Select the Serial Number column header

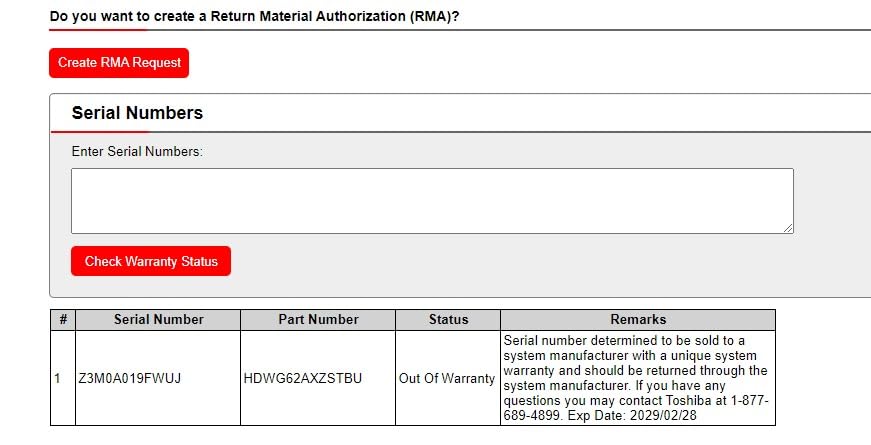click(x=158, y=320)
